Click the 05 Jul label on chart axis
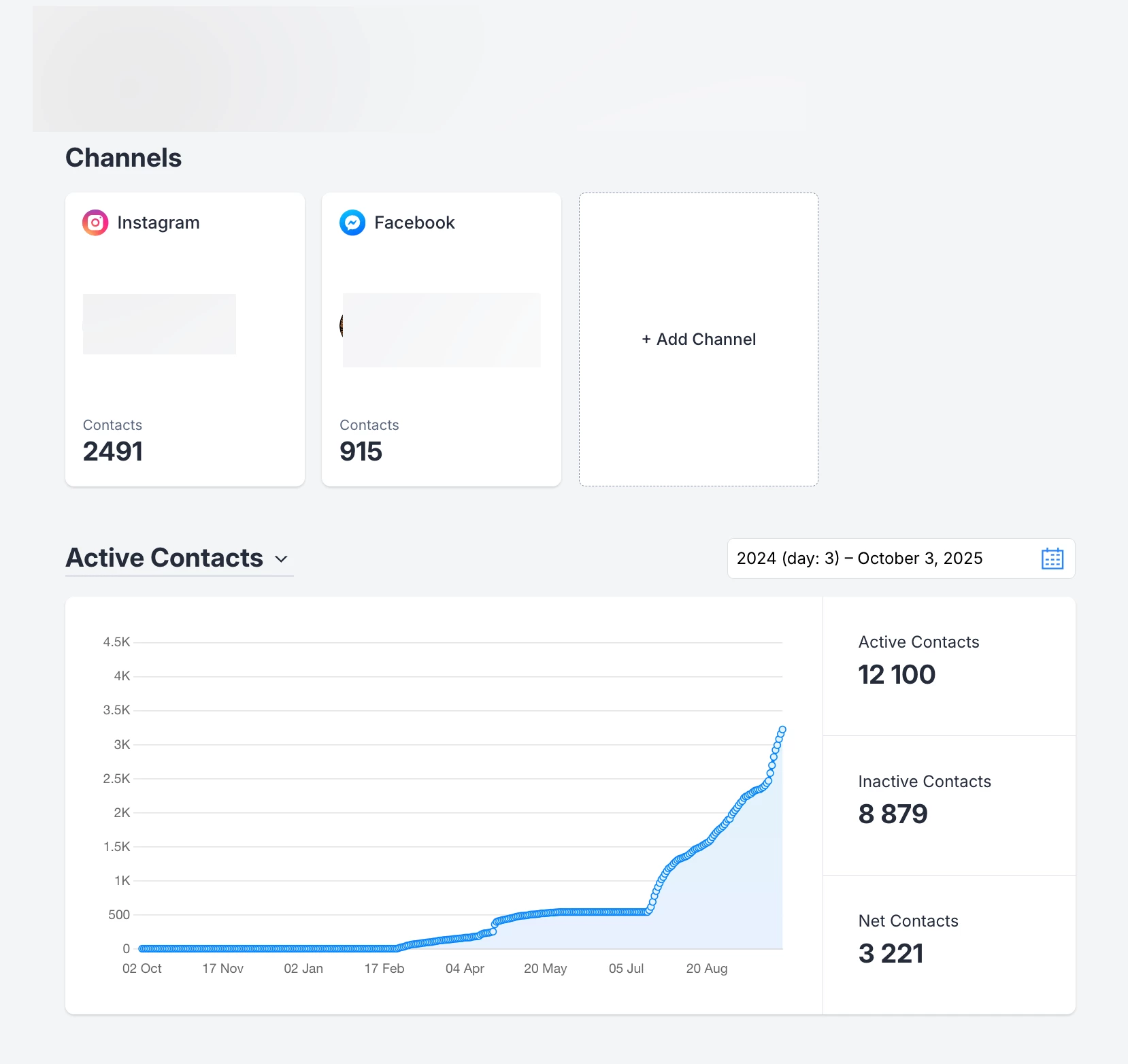This screenshot has height=1064, width=1128. point(626,968)
